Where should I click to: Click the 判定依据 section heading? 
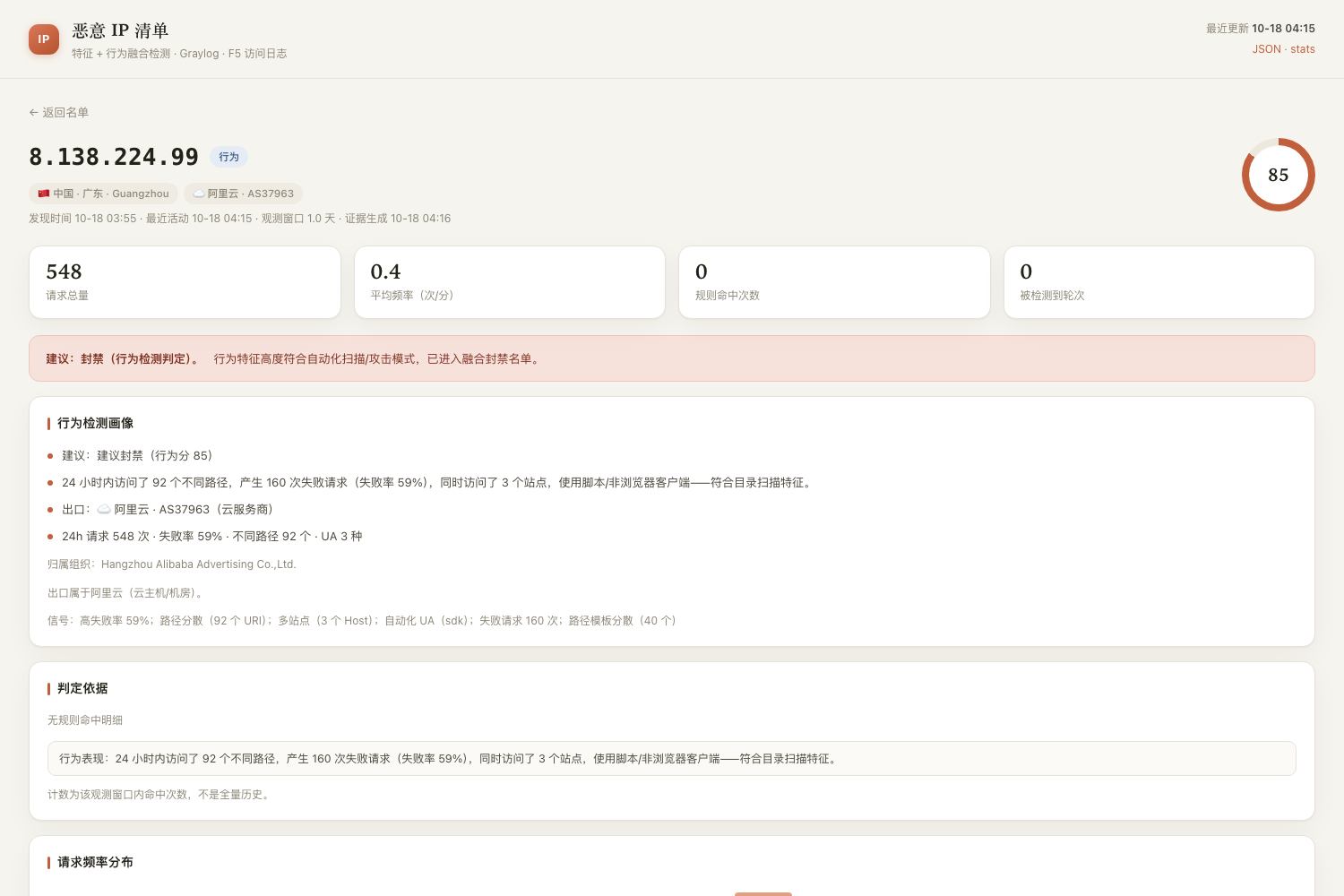coord(82,688)
